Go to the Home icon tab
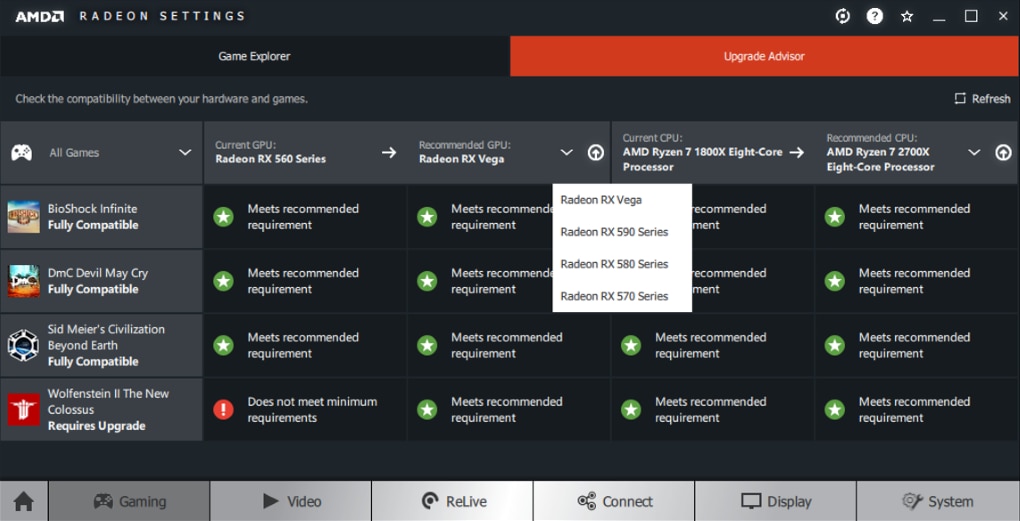Viewport: 1020px width, 521px height. coord(24,501)
